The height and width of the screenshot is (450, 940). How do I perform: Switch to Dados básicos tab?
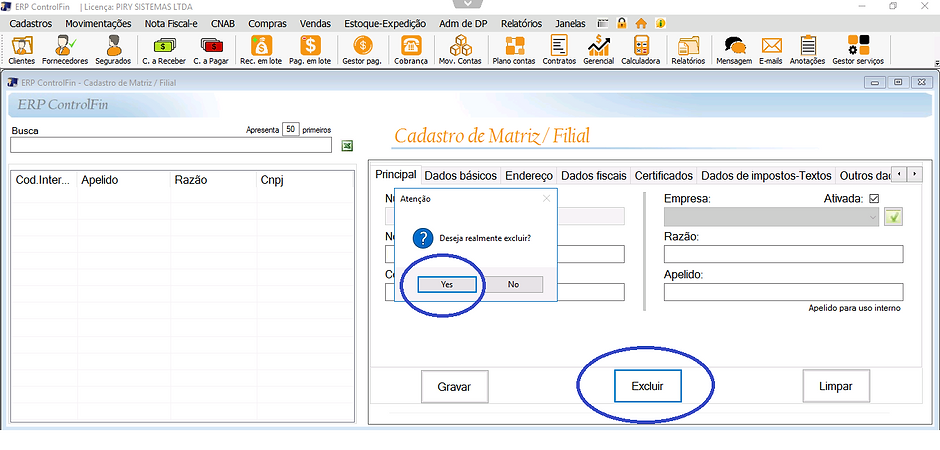tap(460, 176)
